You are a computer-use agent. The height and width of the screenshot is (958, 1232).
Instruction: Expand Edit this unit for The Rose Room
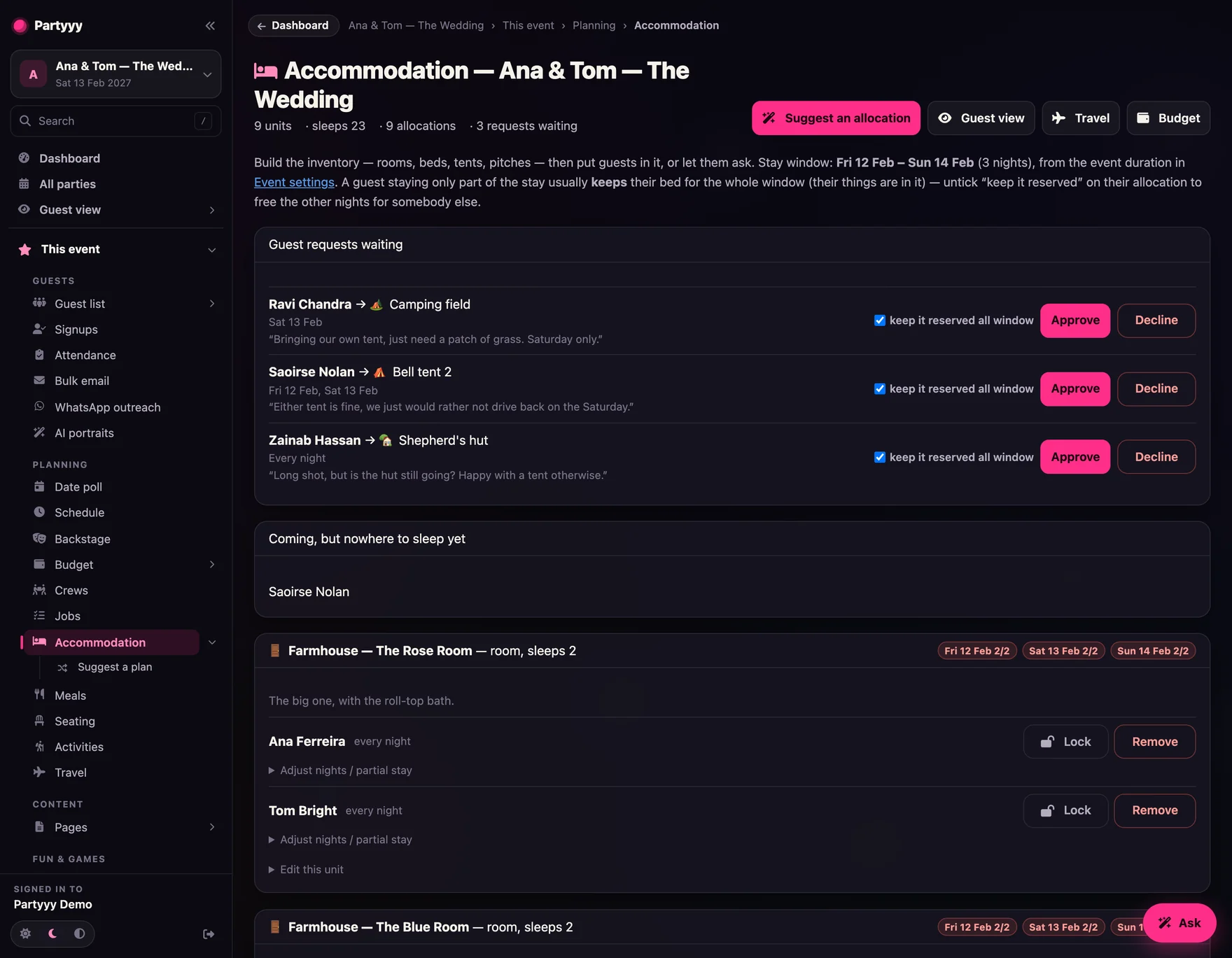[x=307, y=870]
